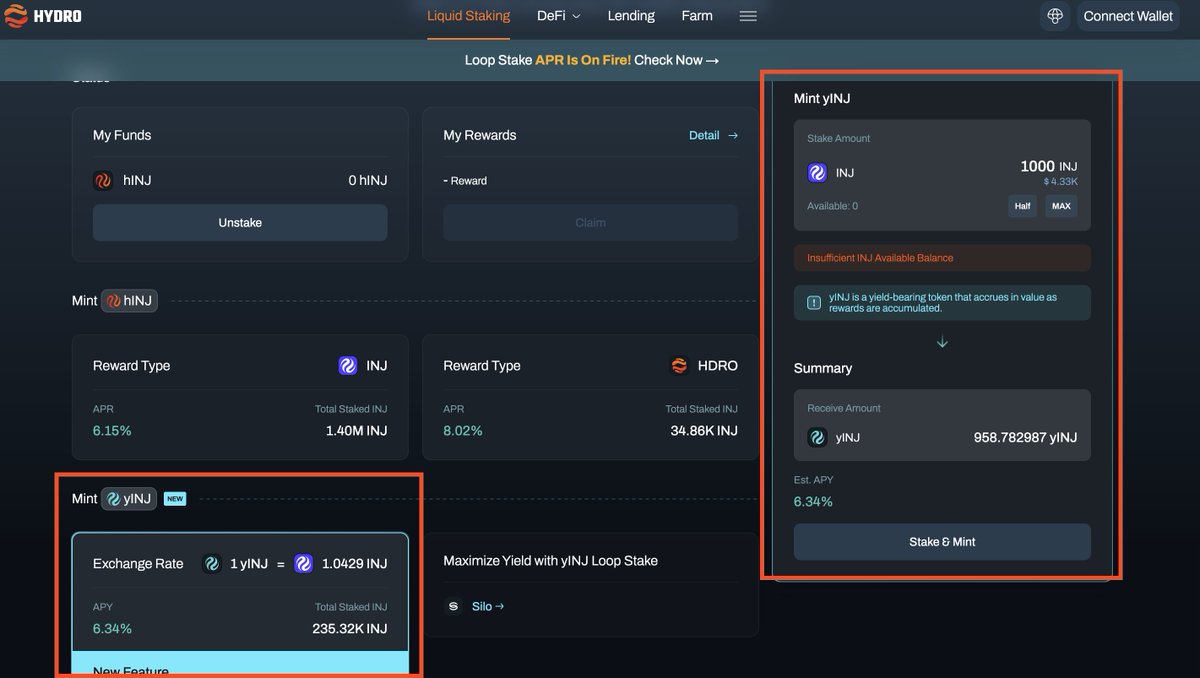Open the Farm tab
Screen dimensions: 1200x678
click(x=697, y=16)
